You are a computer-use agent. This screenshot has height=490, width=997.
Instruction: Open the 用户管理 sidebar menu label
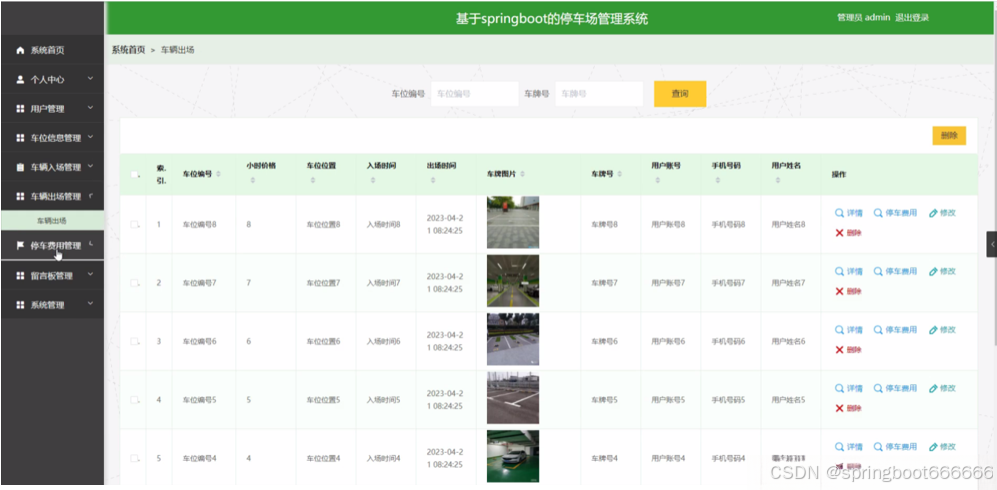click(x=48, y=109)
